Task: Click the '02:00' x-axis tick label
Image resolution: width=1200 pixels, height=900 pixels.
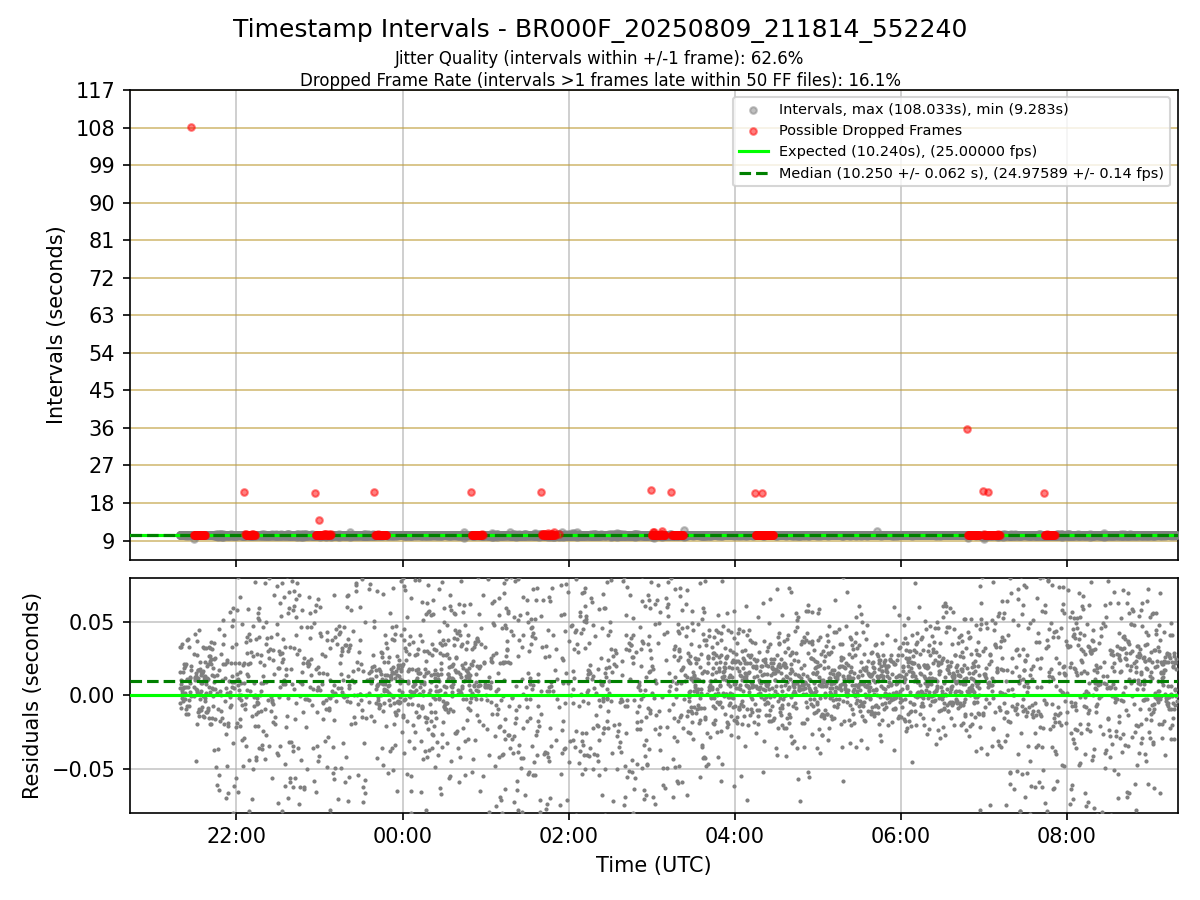Action: [569, 835]
